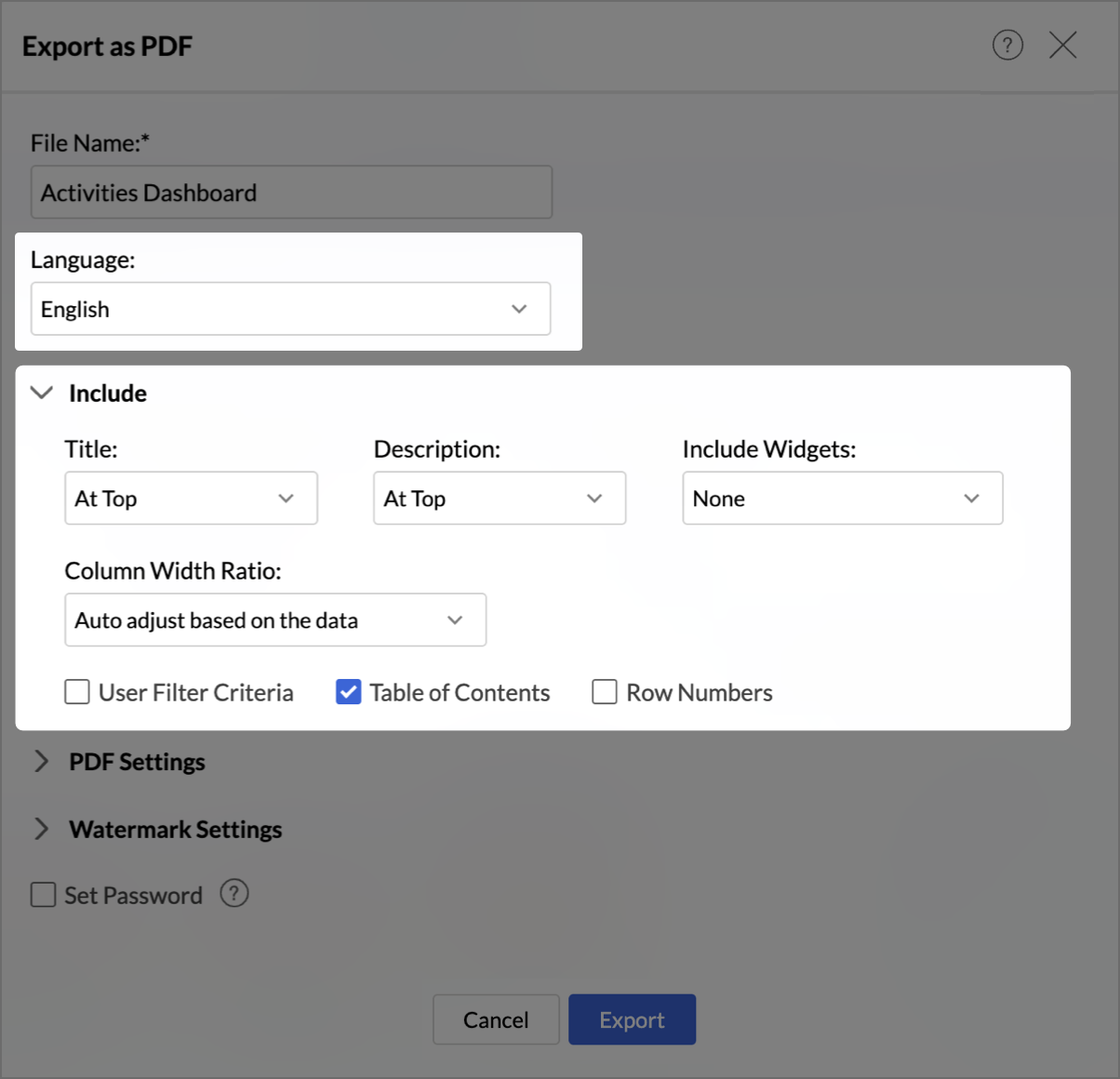The image size is (1120, 1079).
Task: Expand the PDF Settings section
Action: tap(42, 762)
